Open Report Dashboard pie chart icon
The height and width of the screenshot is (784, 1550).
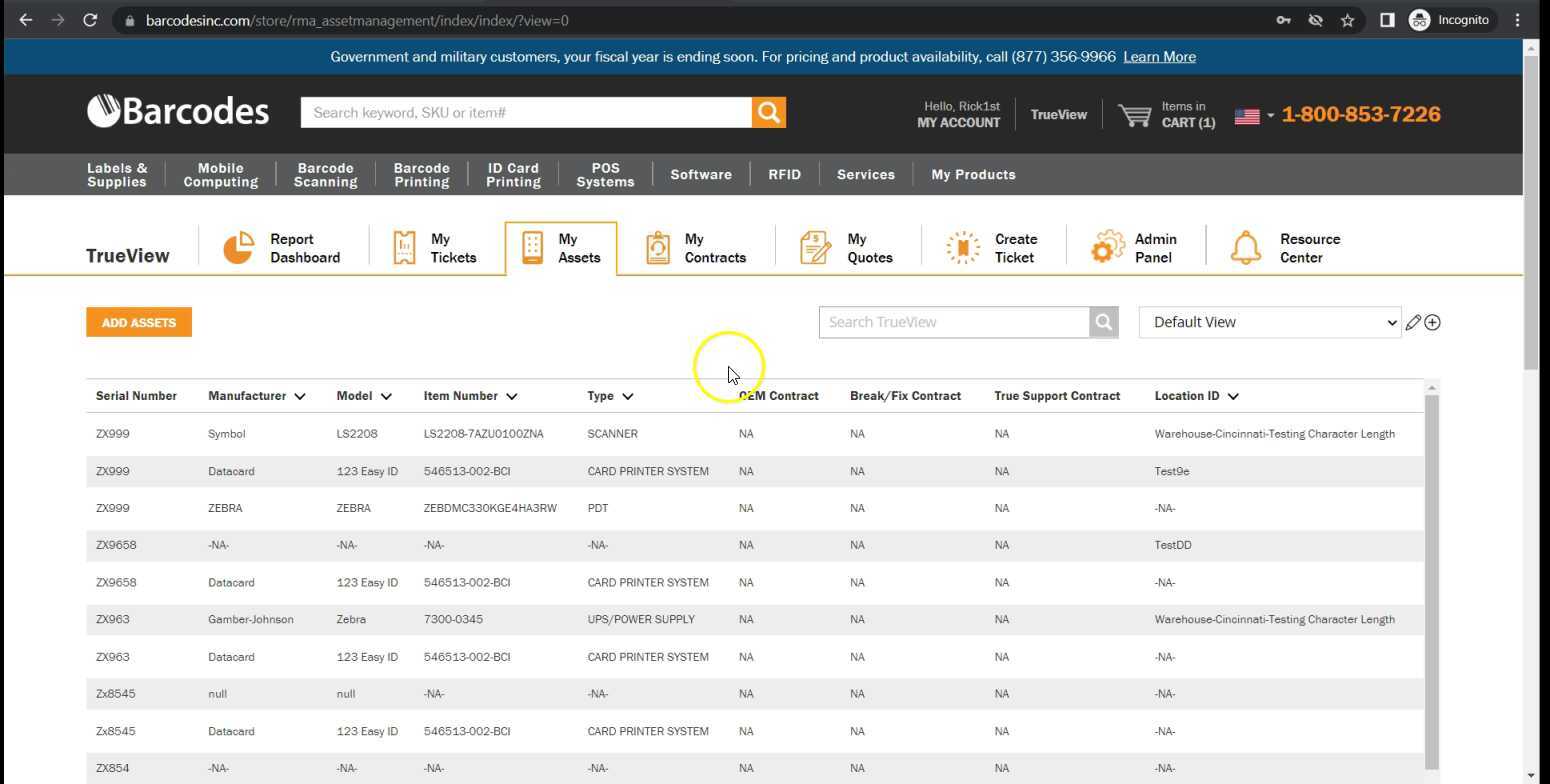coord(238,248)
